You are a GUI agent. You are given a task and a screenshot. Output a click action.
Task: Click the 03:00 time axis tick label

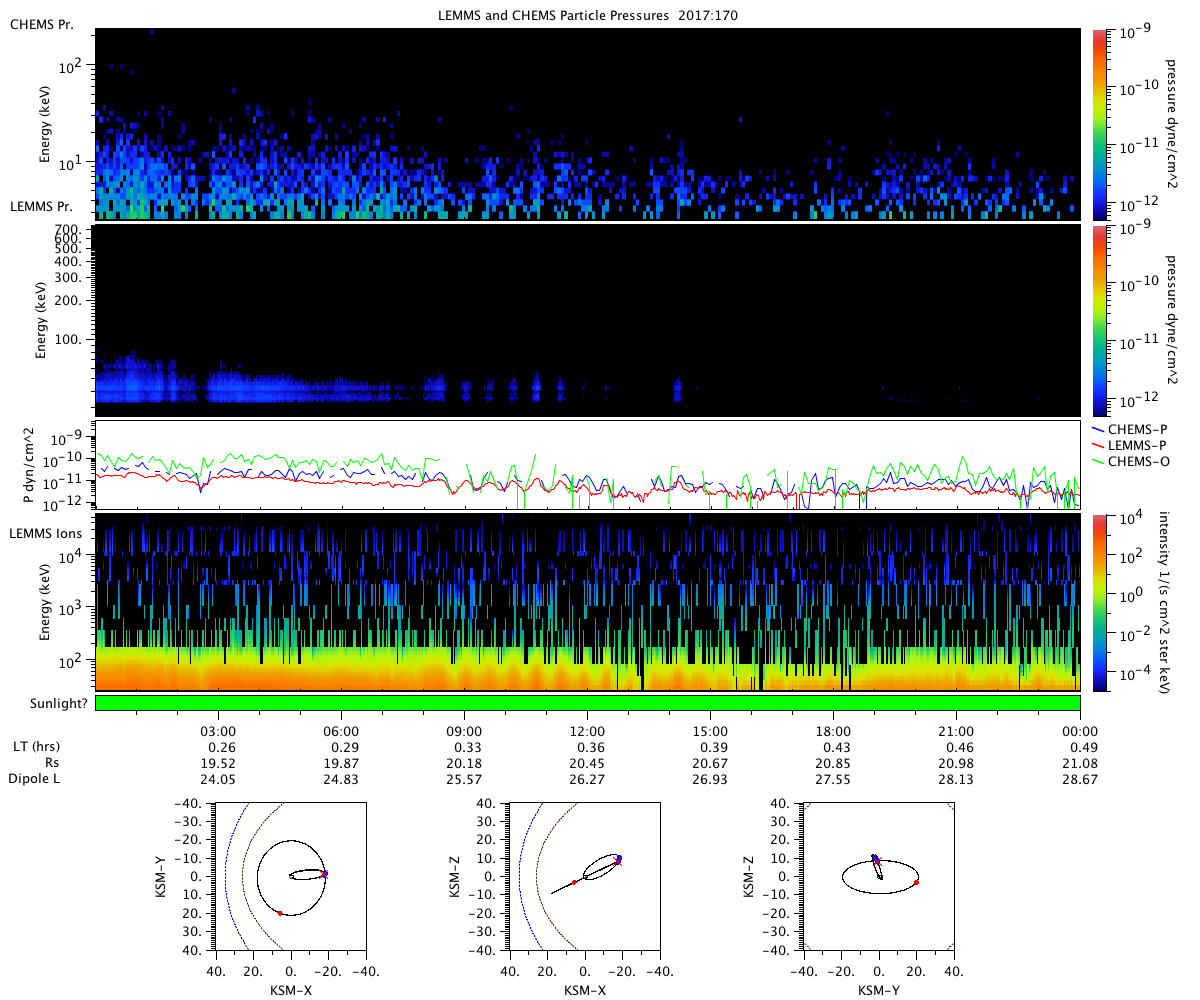(218, 731)
